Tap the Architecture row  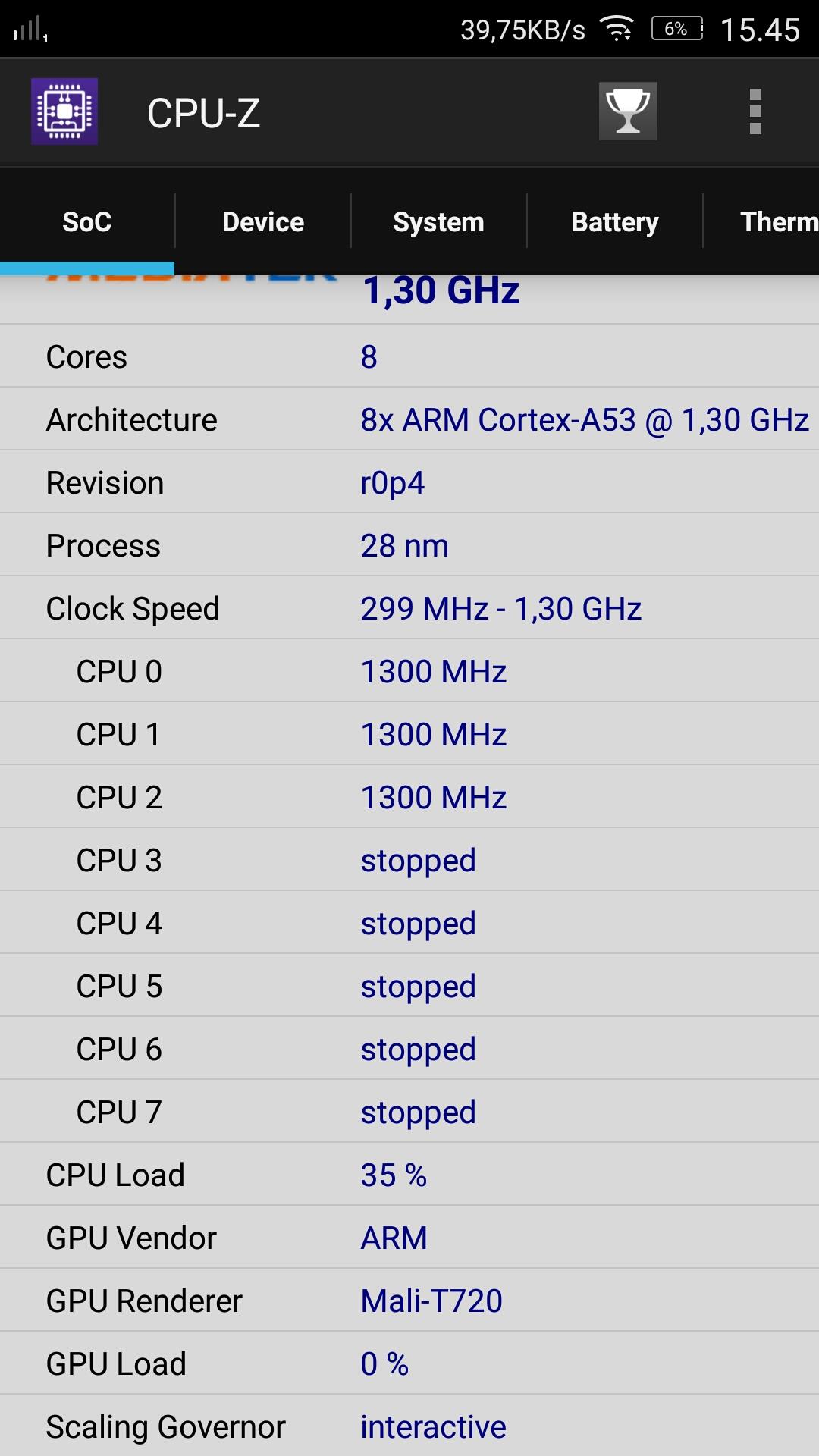[x=409, y=419]
